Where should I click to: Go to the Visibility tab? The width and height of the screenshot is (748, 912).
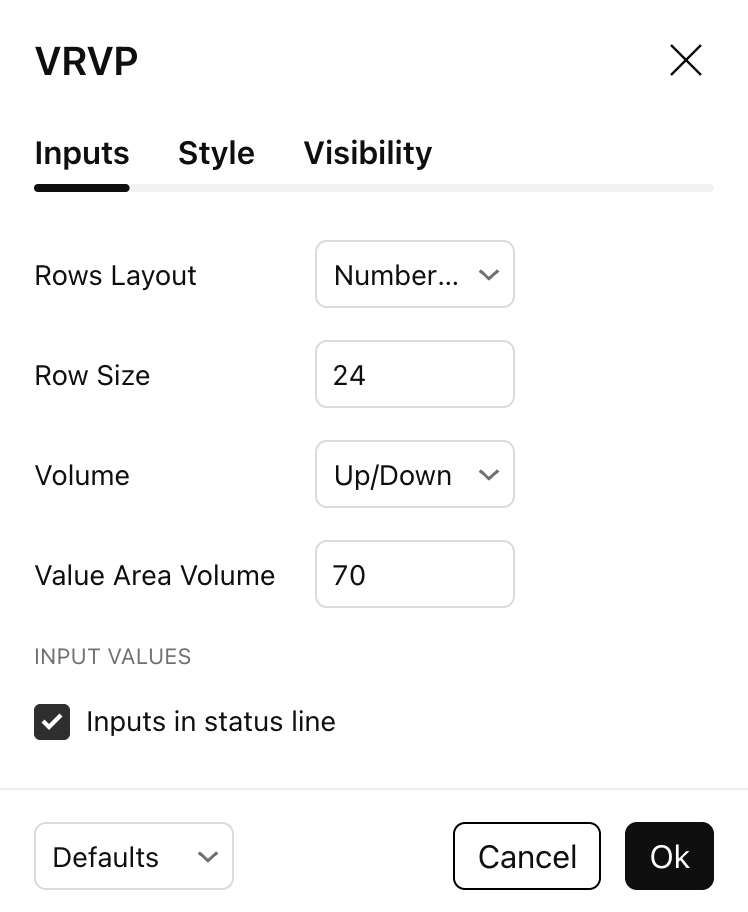(x=367, y=153)
